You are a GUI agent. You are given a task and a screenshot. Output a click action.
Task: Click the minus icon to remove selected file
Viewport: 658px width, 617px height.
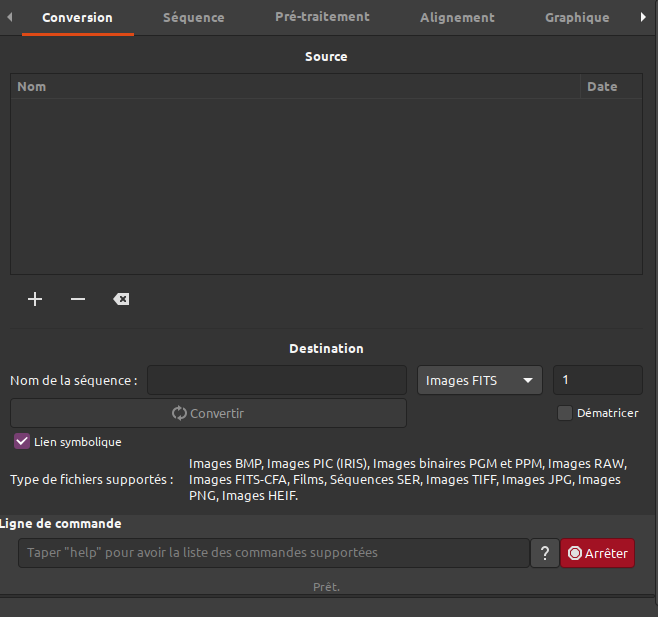(x=78, y=299)
